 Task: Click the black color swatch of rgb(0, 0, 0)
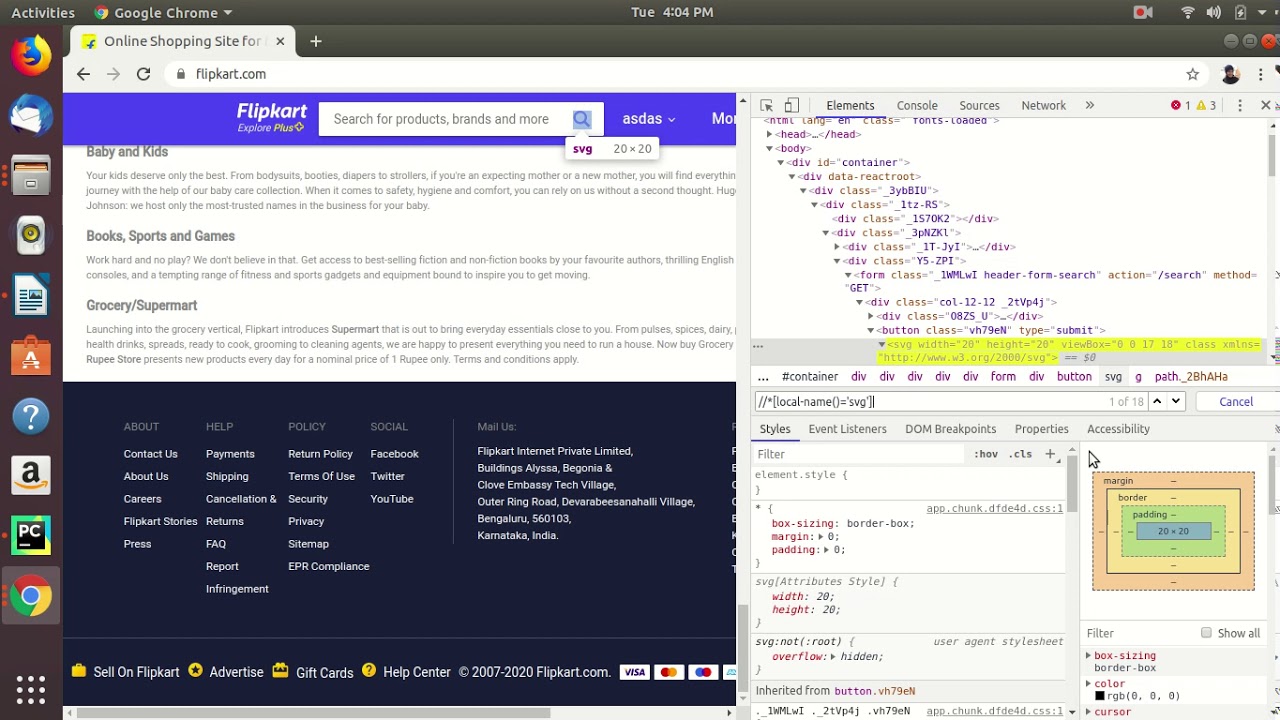[x=1099, y=696]
